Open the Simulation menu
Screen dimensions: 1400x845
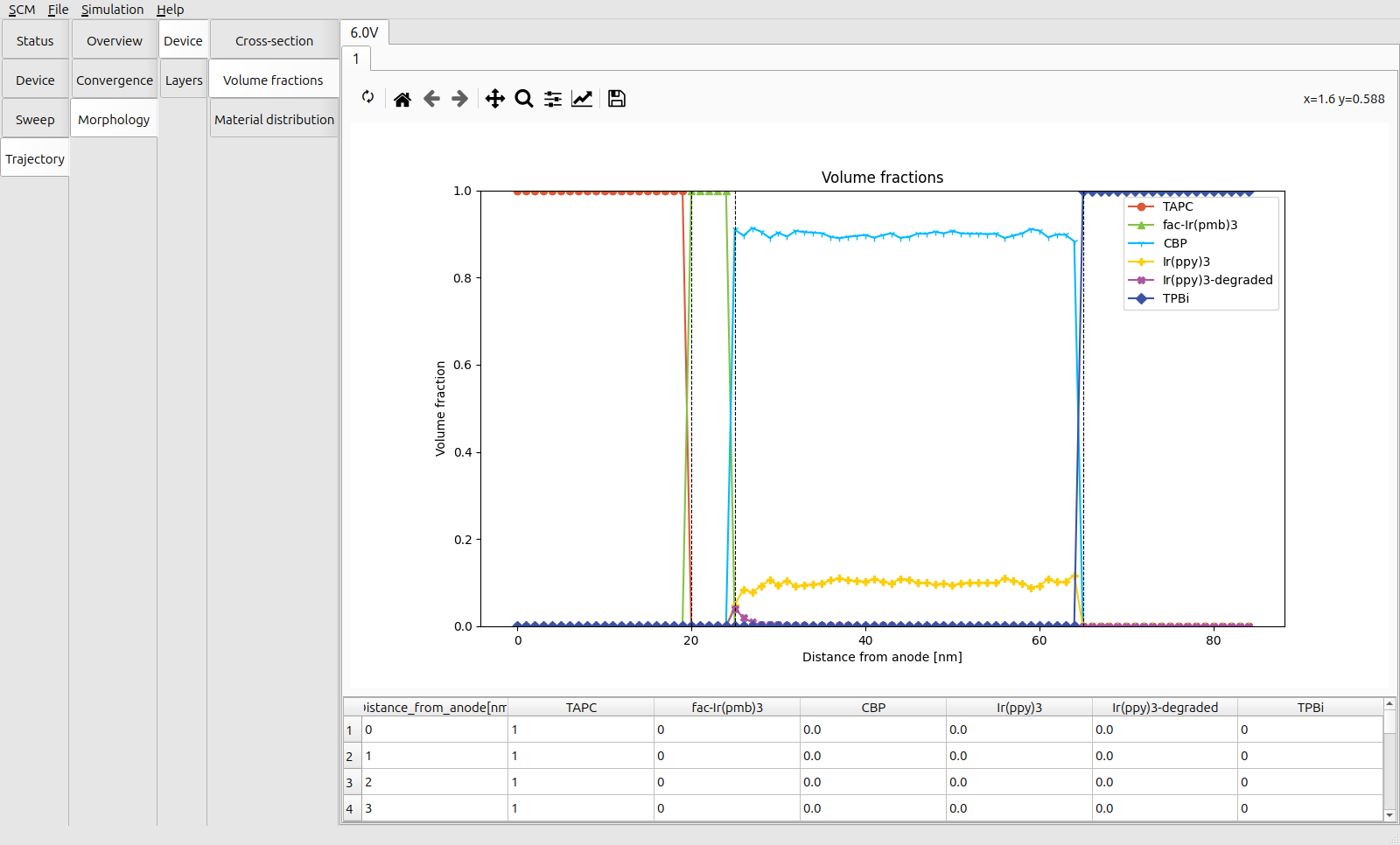click(x=112, y=10)
